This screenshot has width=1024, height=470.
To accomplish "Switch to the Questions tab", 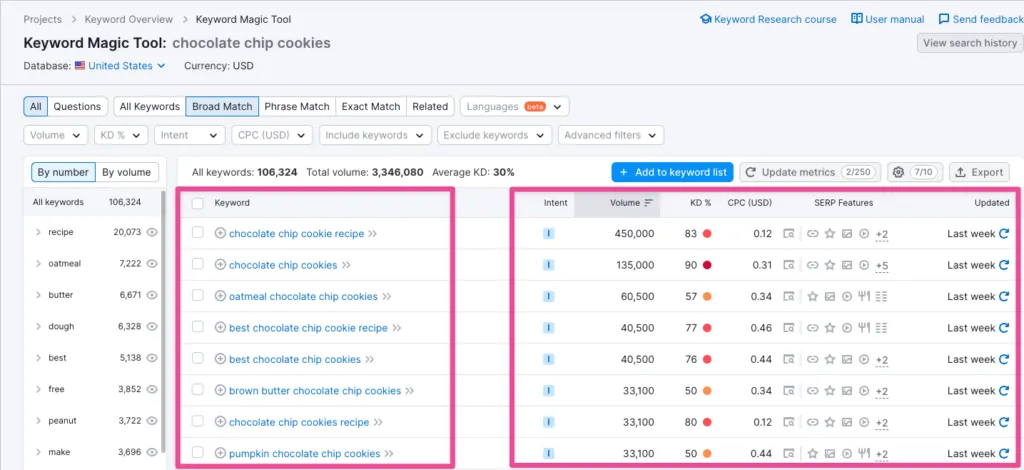I will coord(77,106).
